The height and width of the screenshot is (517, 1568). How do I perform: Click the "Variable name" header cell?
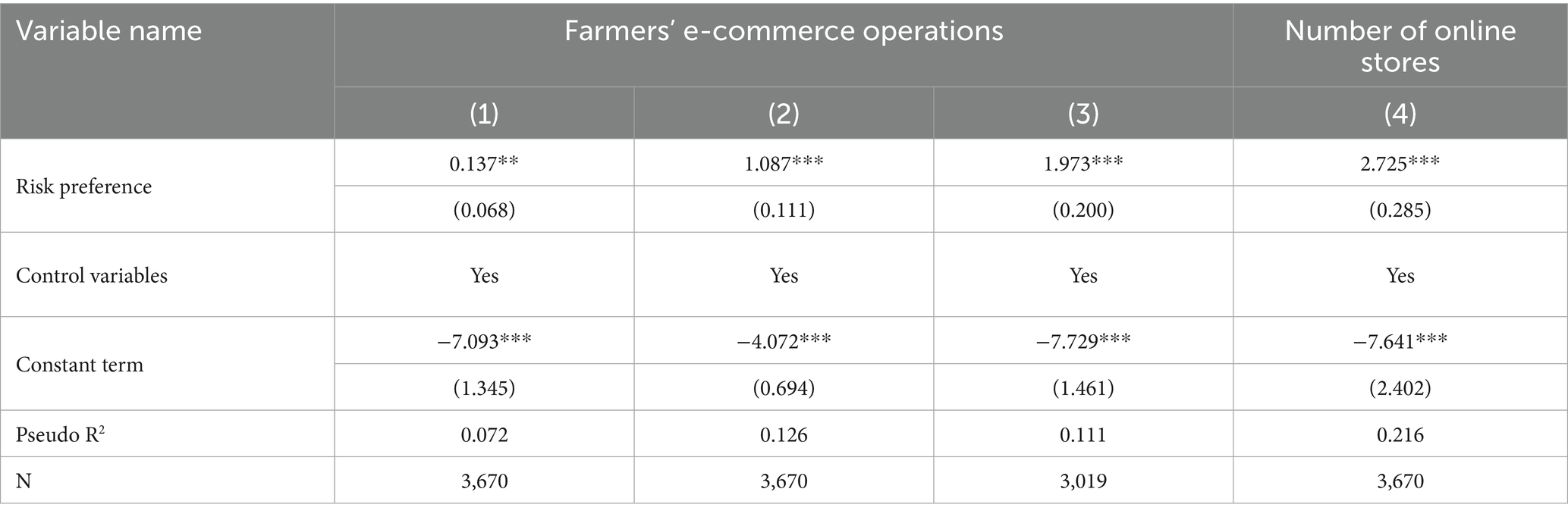[x=109, y=31]
